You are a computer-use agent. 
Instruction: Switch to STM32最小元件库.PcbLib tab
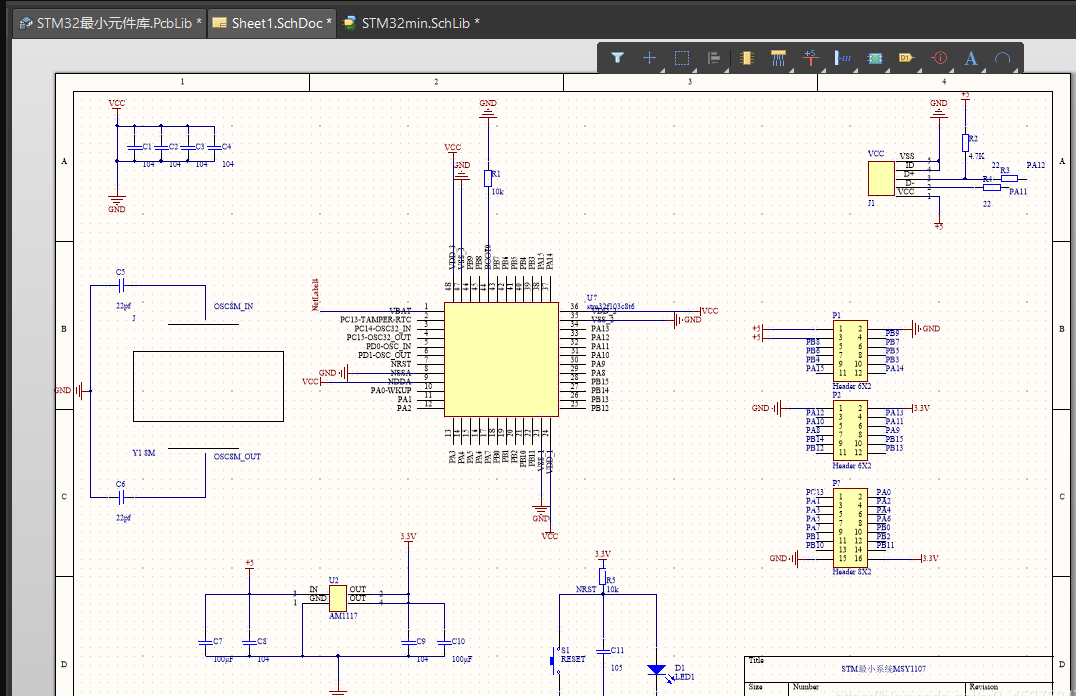tap(110, 23)
